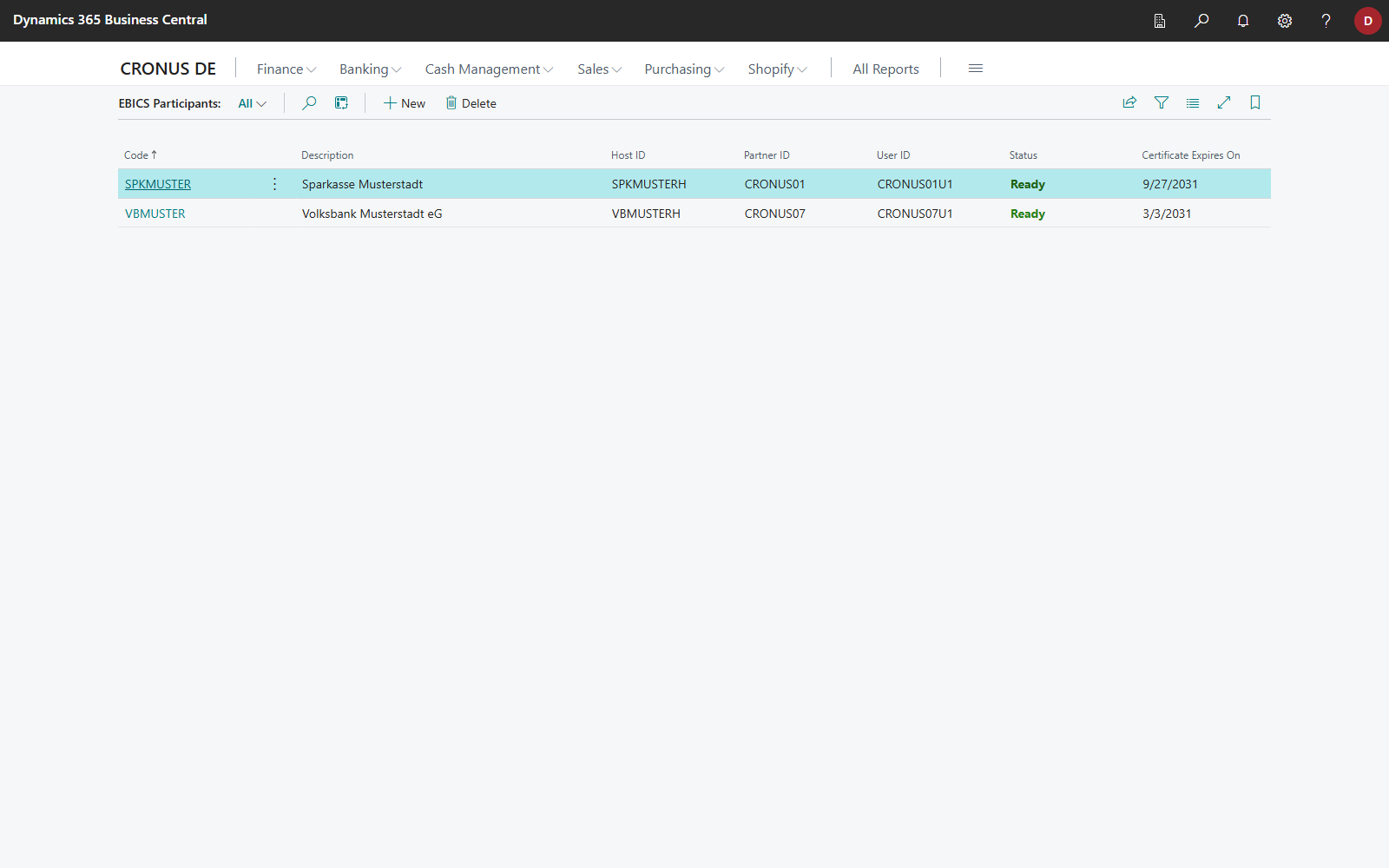The width and height of the screenshot is (1389, 868).
Task: Open All Reports
Action: click(885, 69)
